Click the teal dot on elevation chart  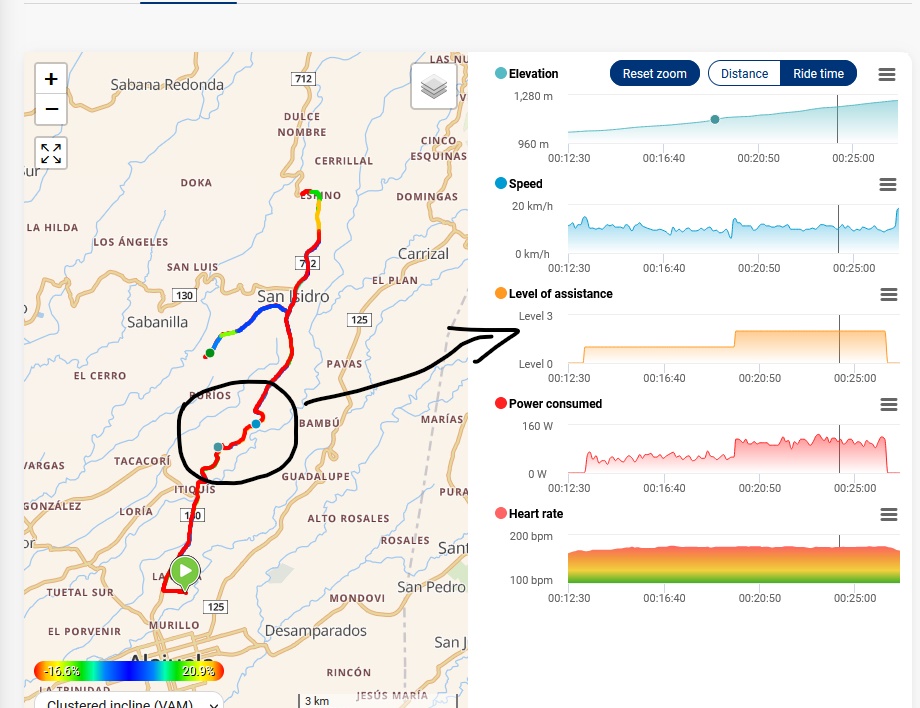click(715, 119)
